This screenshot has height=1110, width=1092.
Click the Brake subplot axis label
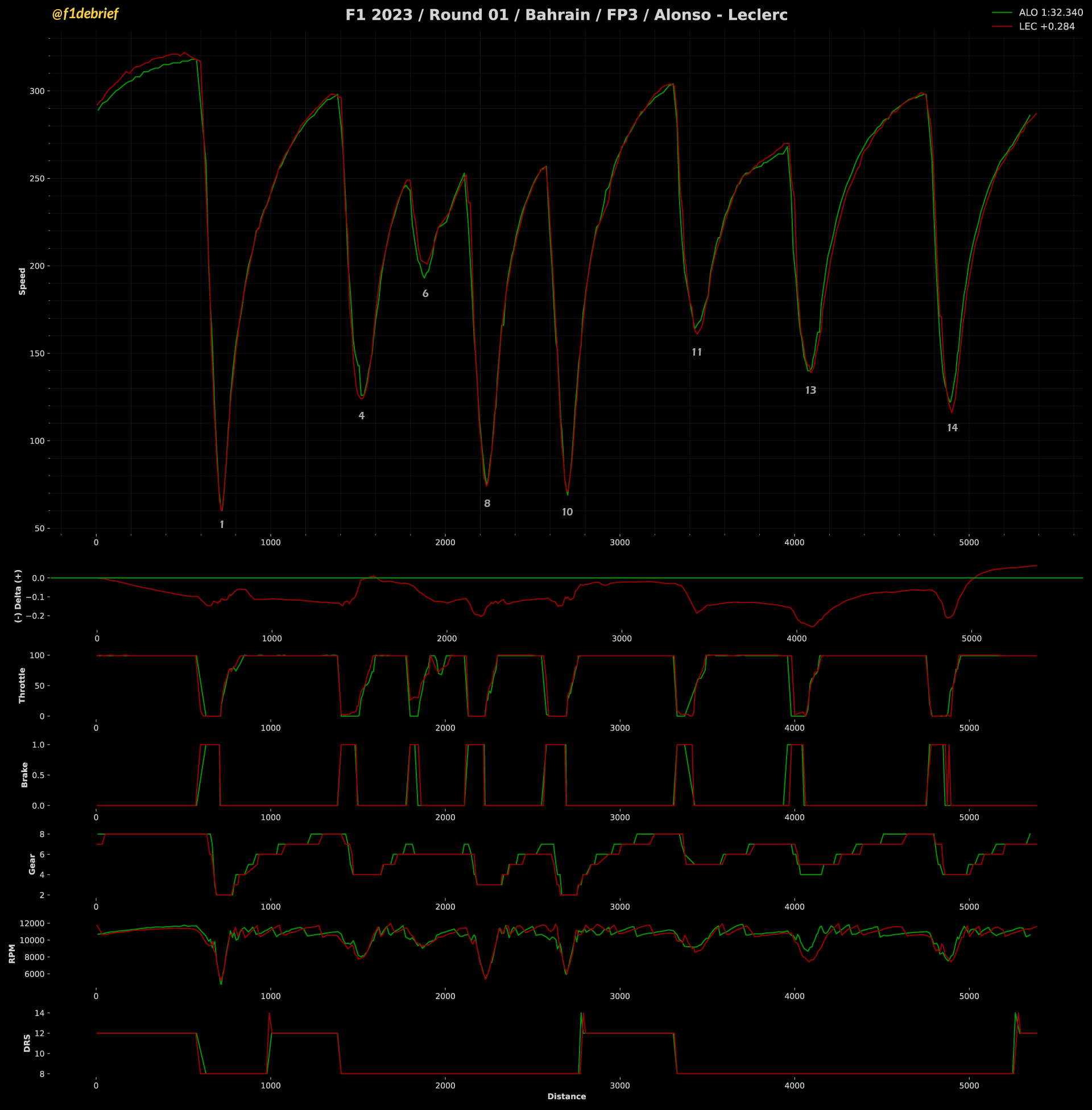coord(24,775)
